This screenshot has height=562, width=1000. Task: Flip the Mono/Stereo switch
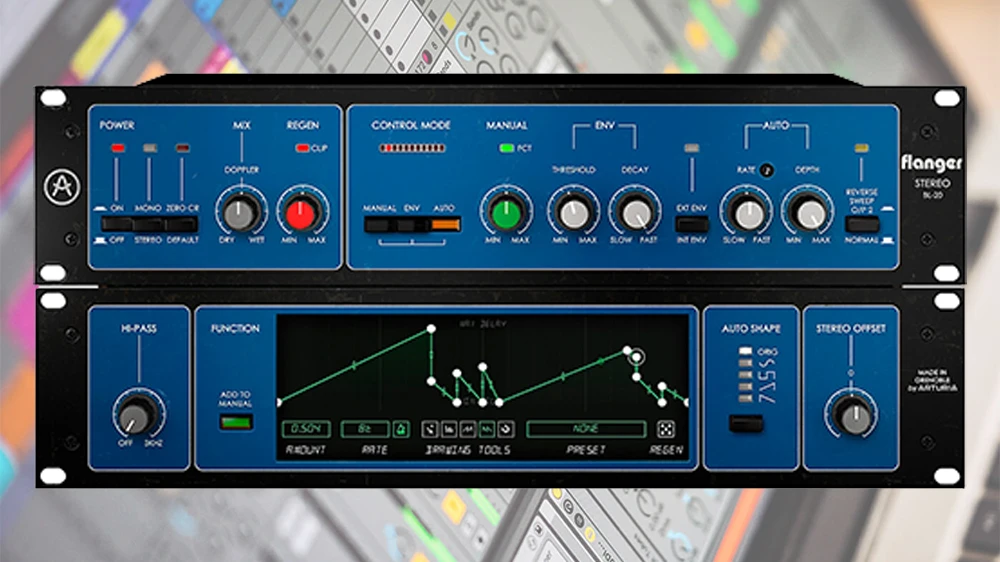coord(150,225)
